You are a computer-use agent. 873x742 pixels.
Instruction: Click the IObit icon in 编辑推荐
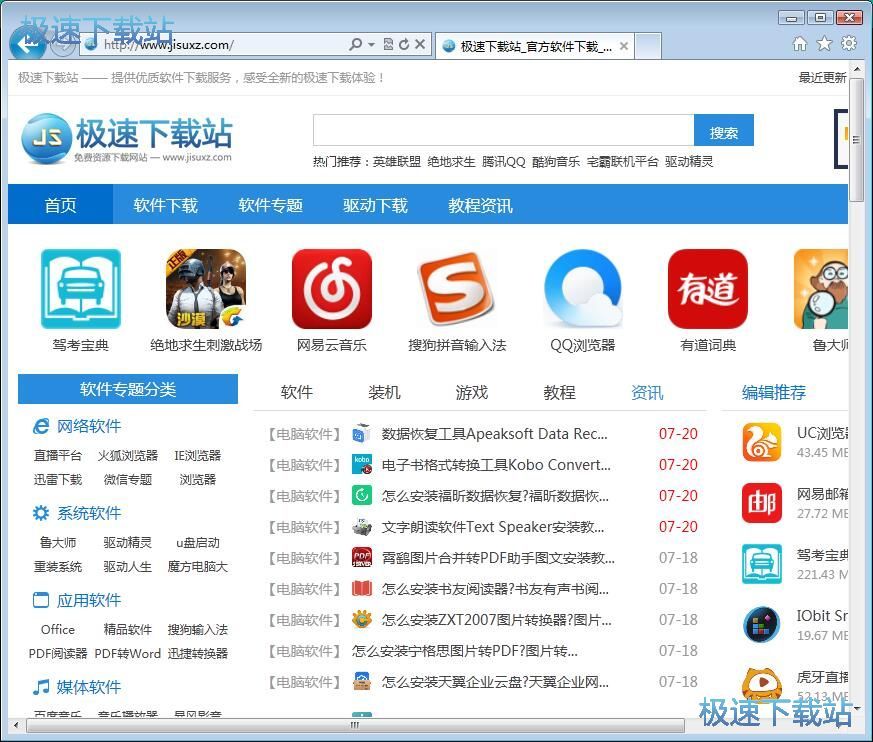[x=762, y=625]
